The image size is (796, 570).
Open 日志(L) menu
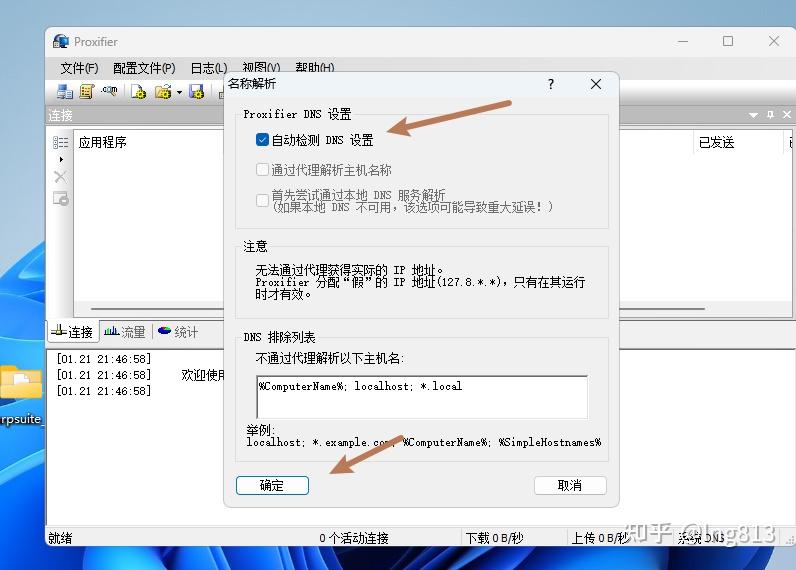coord(209,68)
